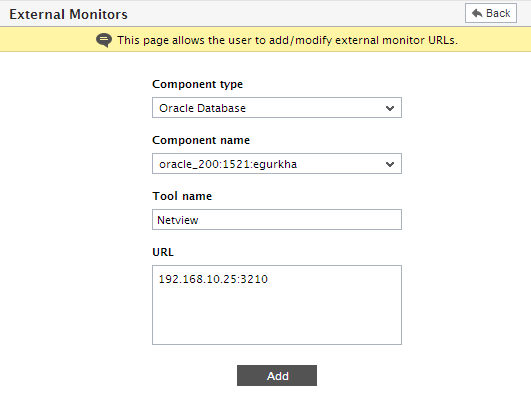Click the yellow info banner text
The image size is (531, 408).
pyautogui.click(x=287, y=40)
